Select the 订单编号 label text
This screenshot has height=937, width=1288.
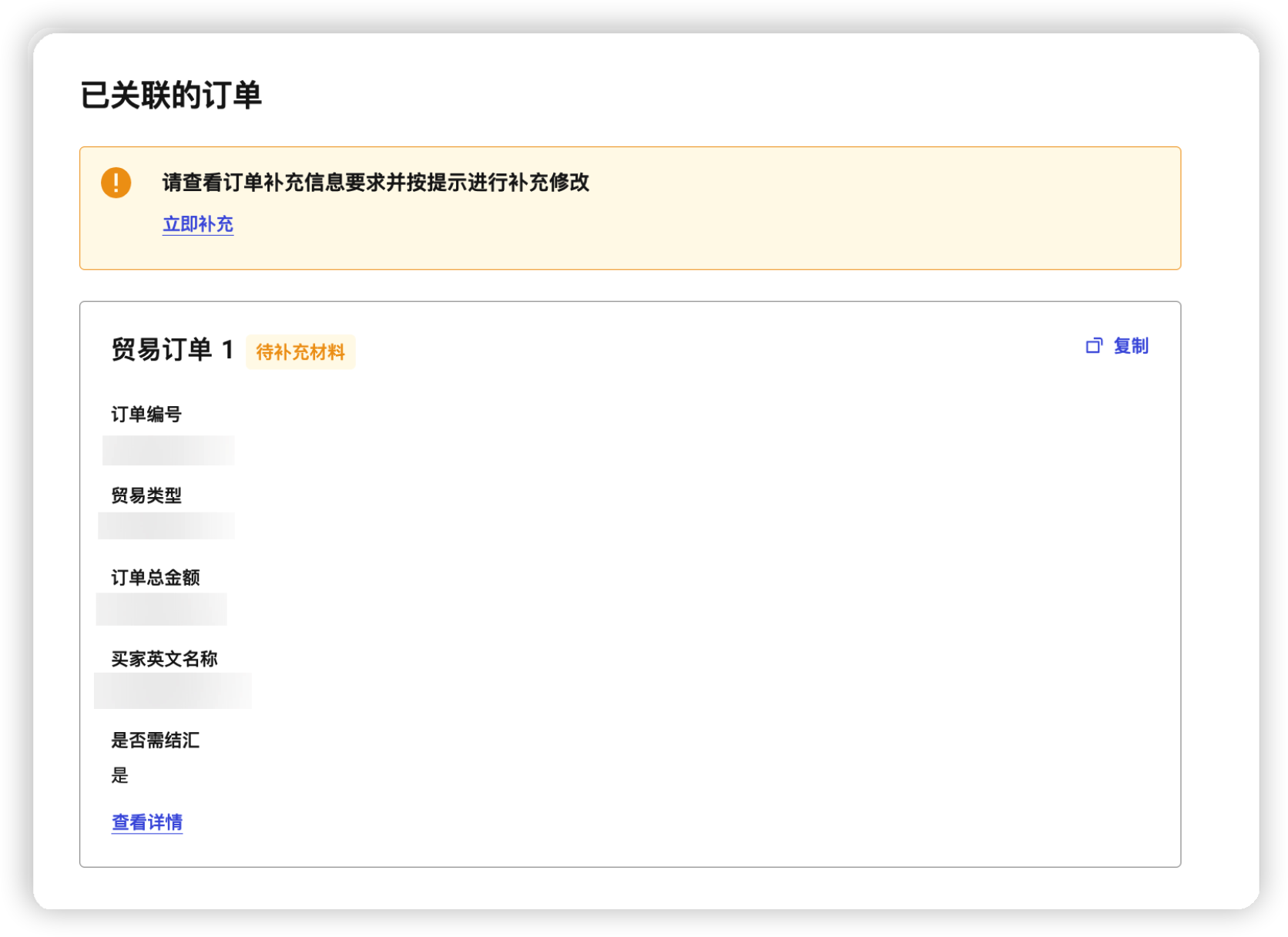tap(146, 414)
